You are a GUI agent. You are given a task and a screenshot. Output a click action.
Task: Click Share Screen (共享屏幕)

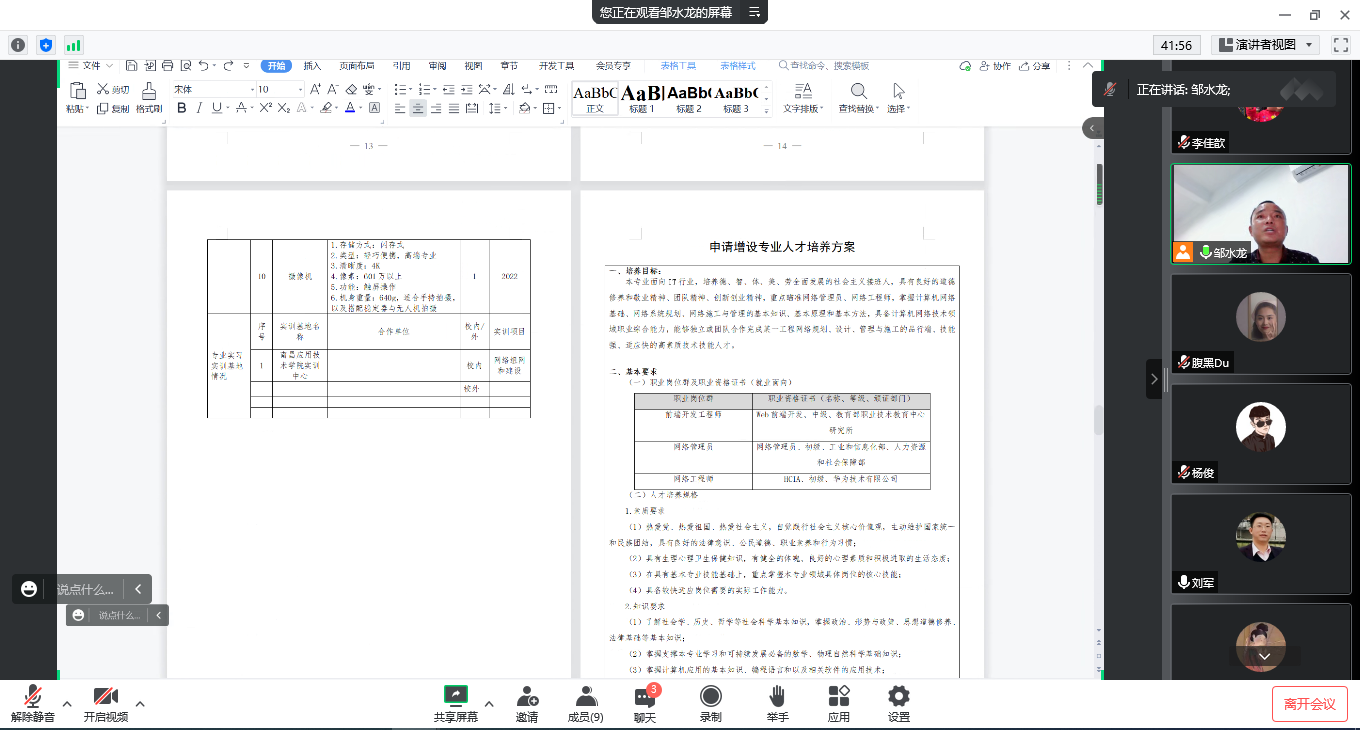click(x=455, y=704)
